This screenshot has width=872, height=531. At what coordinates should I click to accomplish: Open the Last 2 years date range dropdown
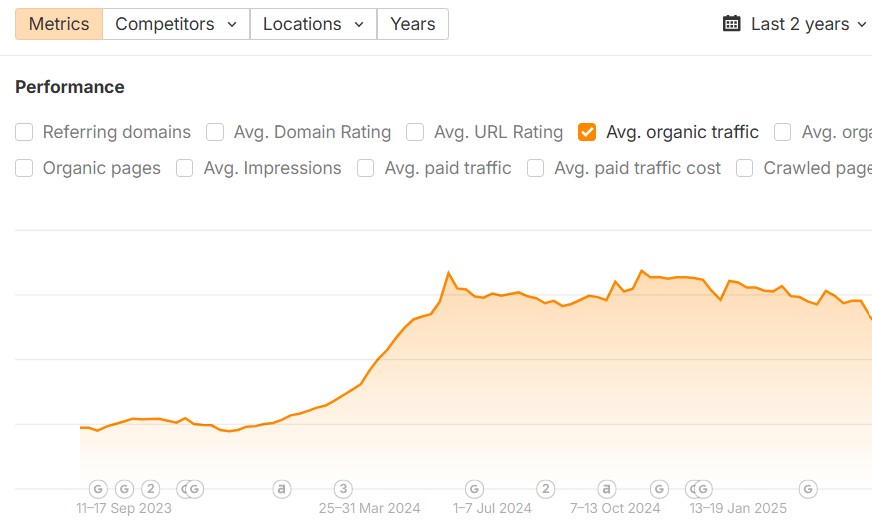[796, 24]
